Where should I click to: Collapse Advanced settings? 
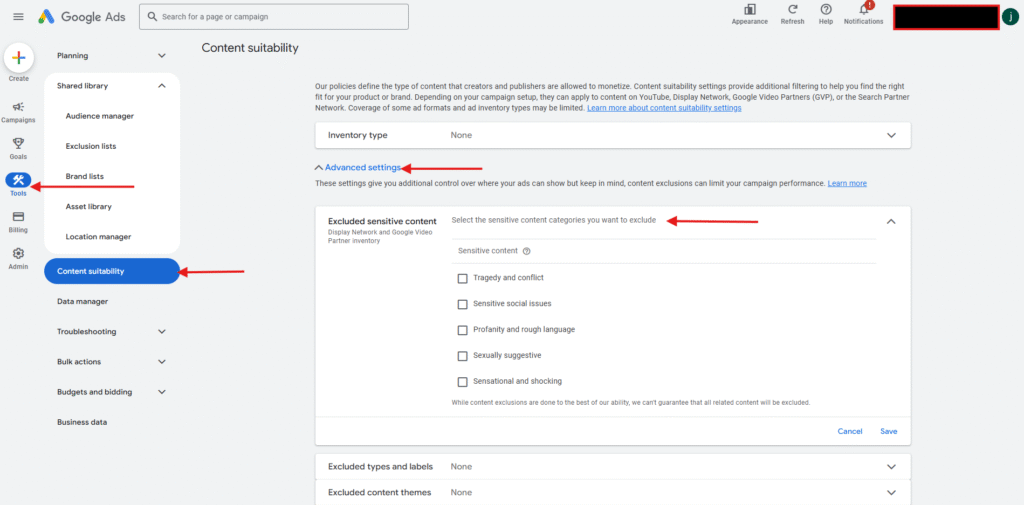(x=358, y=168)
